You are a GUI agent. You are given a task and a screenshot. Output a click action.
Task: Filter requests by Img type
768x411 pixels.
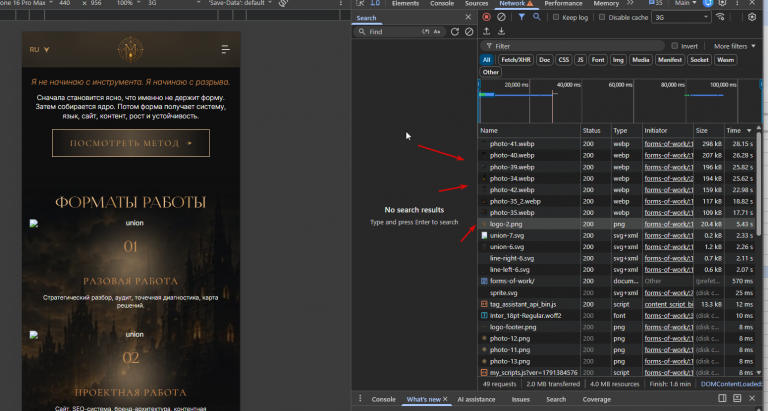tap(618, 60)
